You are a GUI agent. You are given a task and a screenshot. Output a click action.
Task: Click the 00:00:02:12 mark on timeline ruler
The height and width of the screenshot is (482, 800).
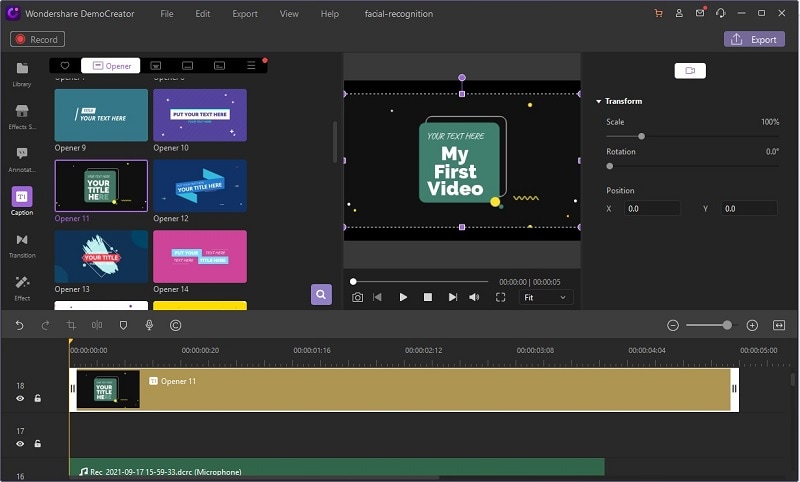click(x=423, y=350)
